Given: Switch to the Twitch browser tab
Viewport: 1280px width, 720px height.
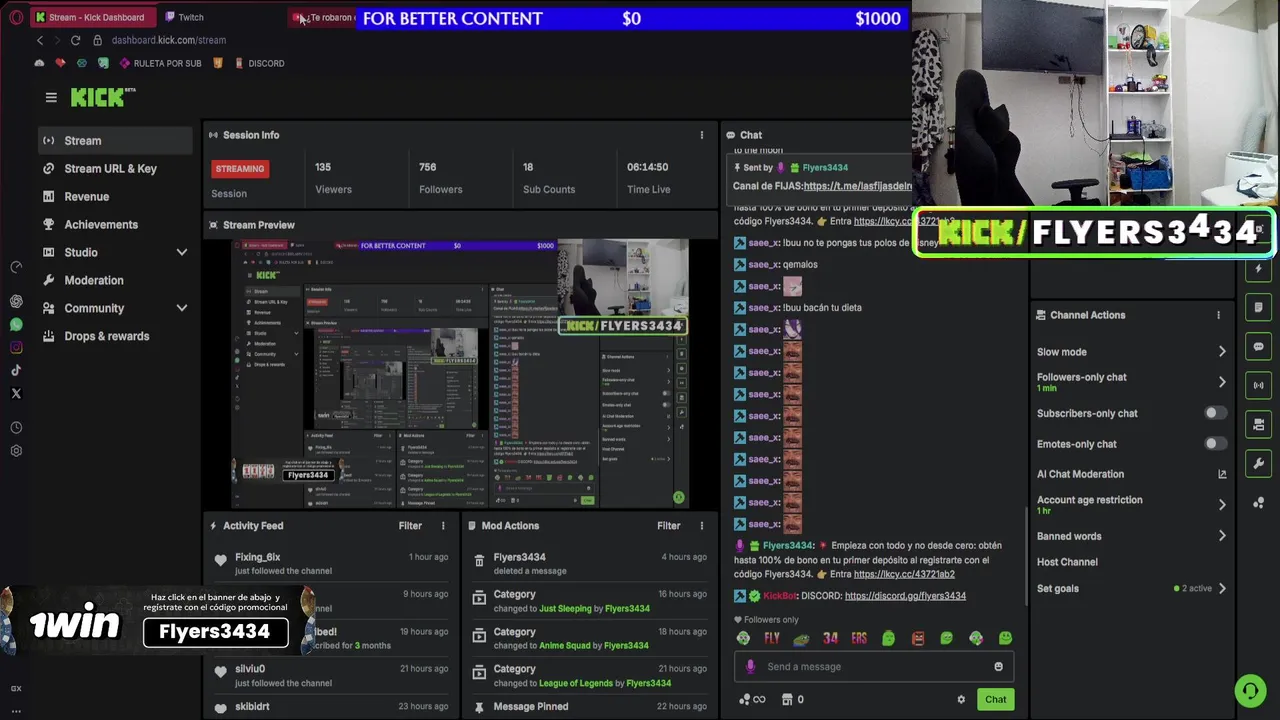Looking at the screenshot, I should click(190, 17).
